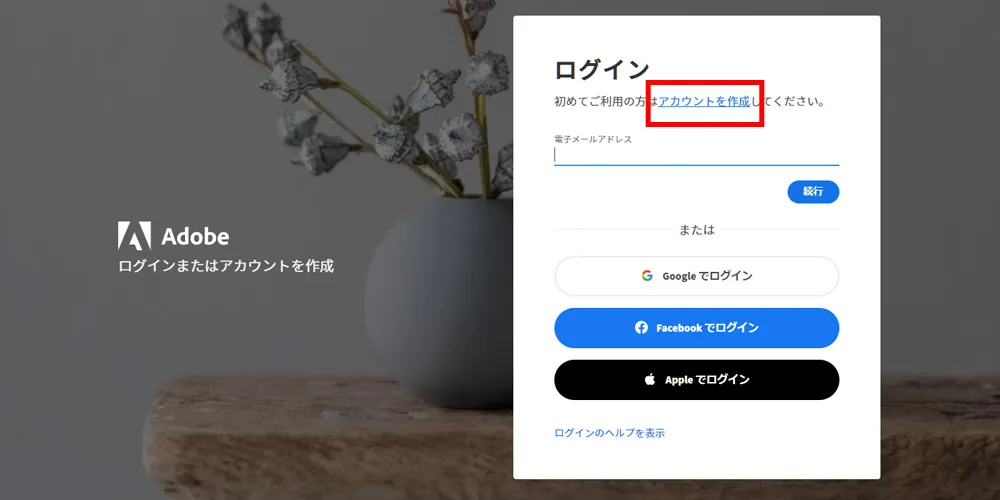The image size is (1000, 500).
Task: Click the Adobe wordmark text
Action: [195, 237]
